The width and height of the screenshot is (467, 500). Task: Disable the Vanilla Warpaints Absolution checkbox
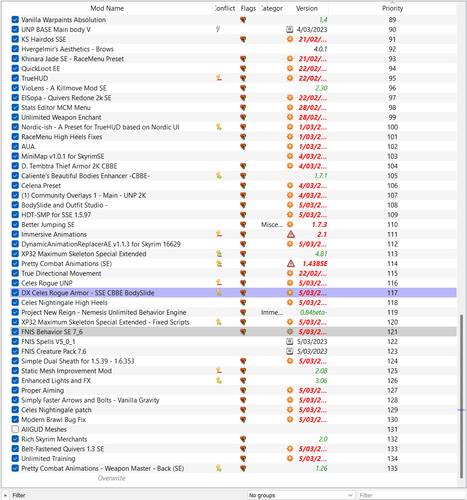tap(15, 20)
